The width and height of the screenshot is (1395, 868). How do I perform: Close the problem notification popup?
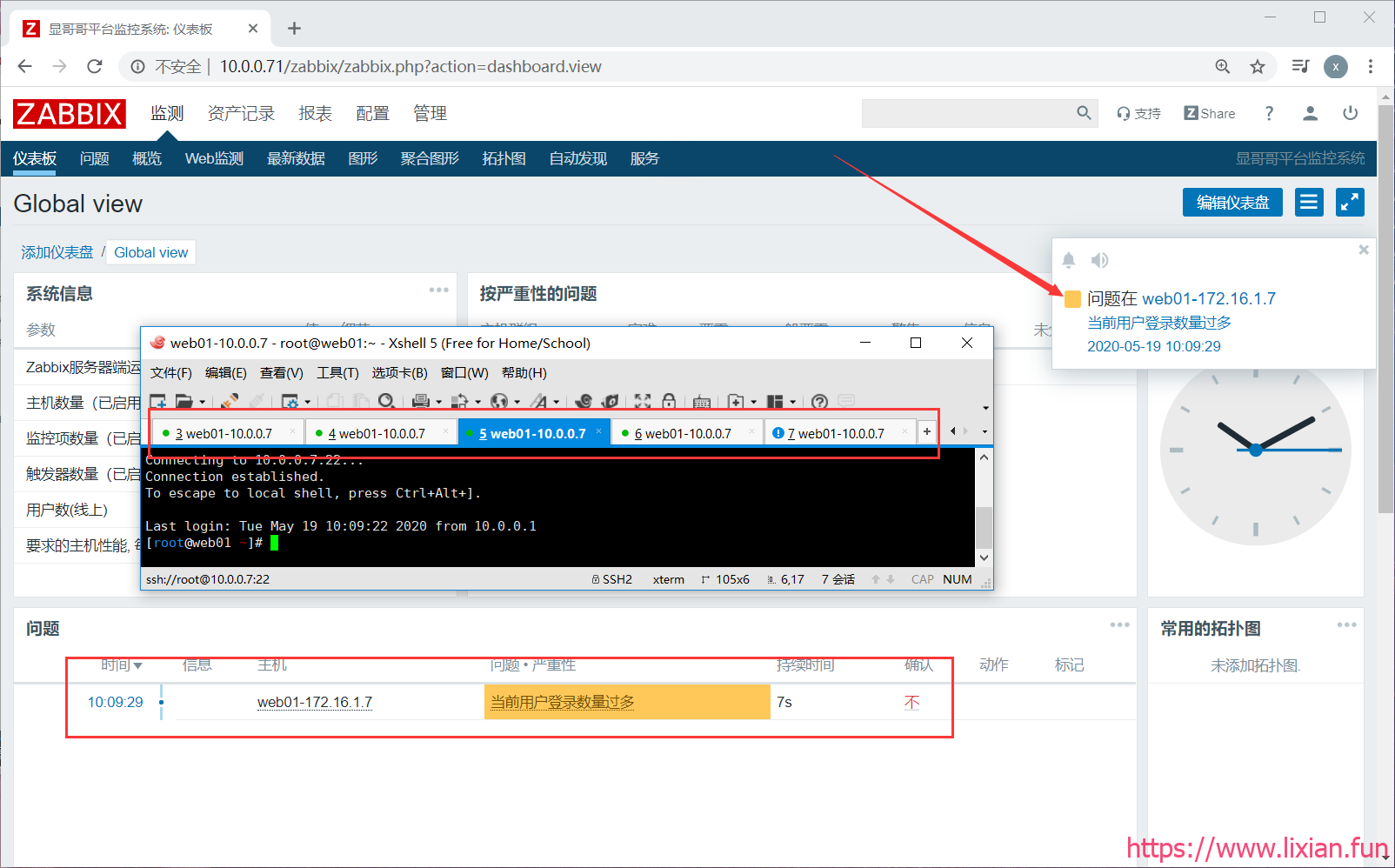[x=1363, y=250]
